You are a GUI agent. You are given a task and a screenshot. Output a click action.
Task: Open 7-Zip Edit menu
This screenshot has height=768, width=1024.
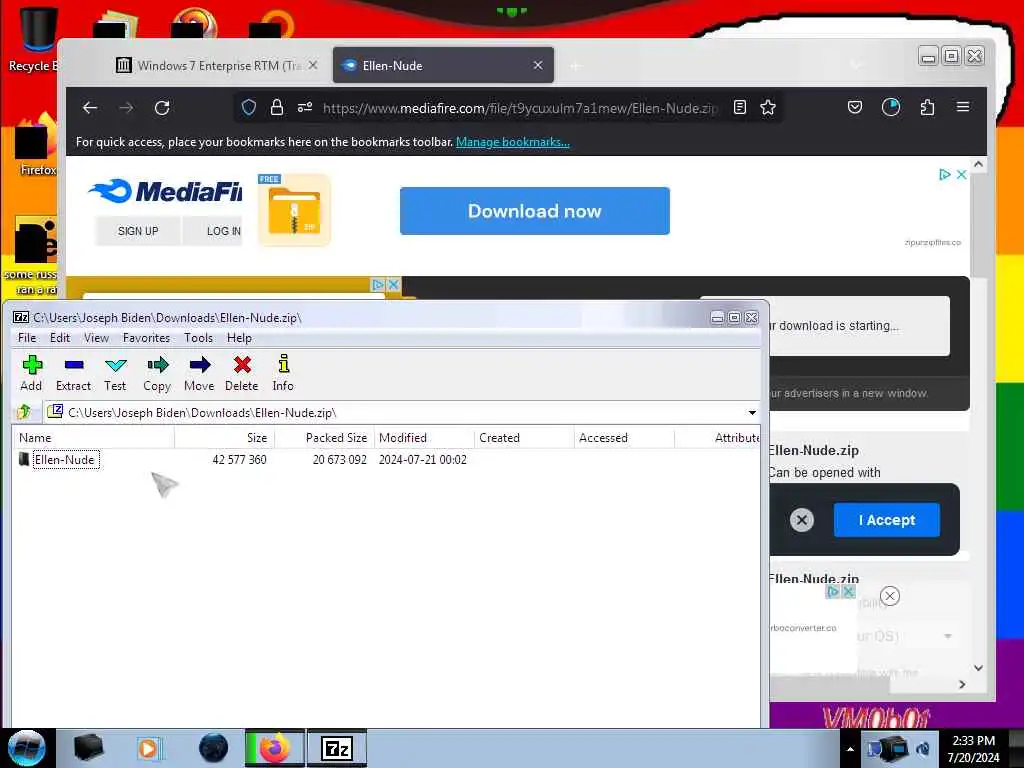click(x=59, y=338)
